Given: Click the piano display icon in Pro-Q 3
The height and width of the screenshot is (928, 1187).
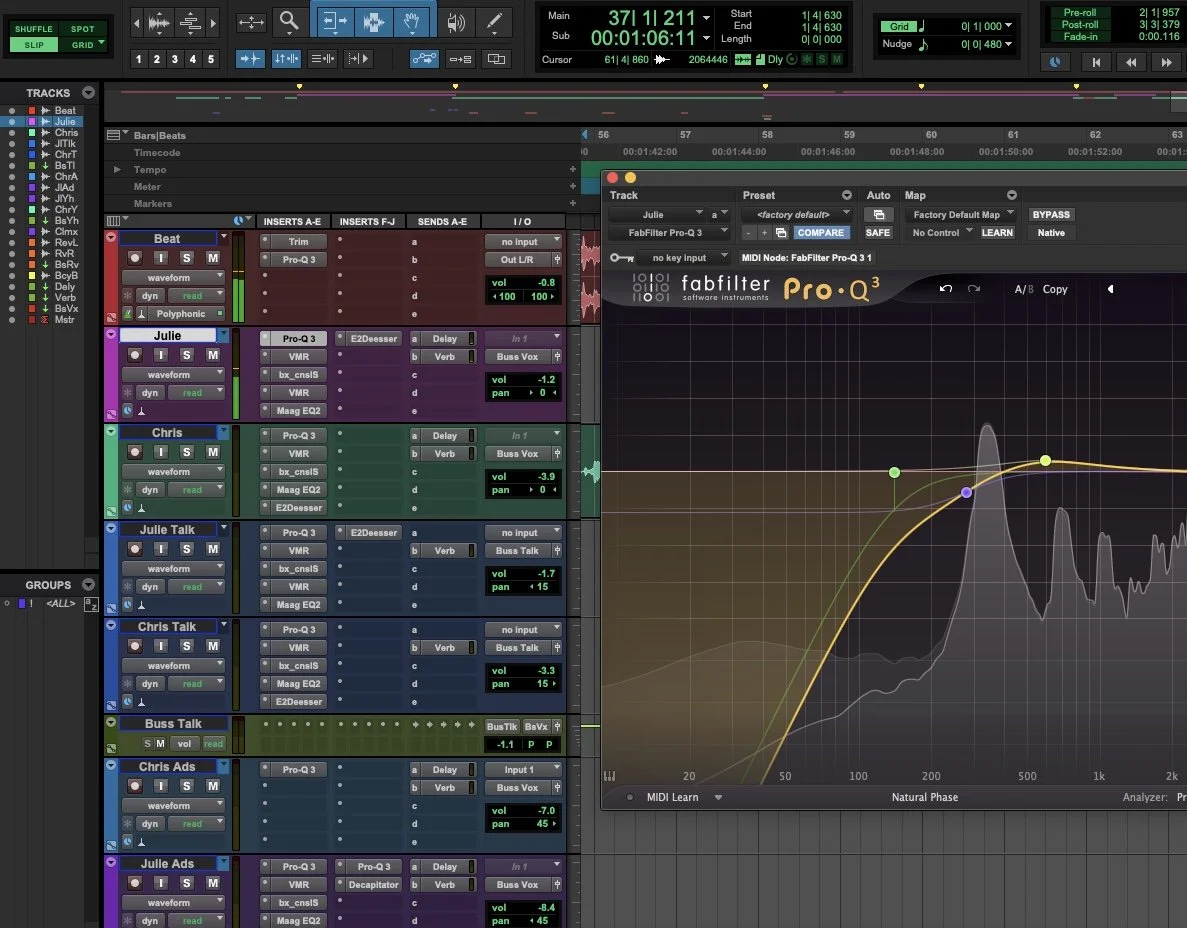Looking at the screenshot, I should coord(609,776).
